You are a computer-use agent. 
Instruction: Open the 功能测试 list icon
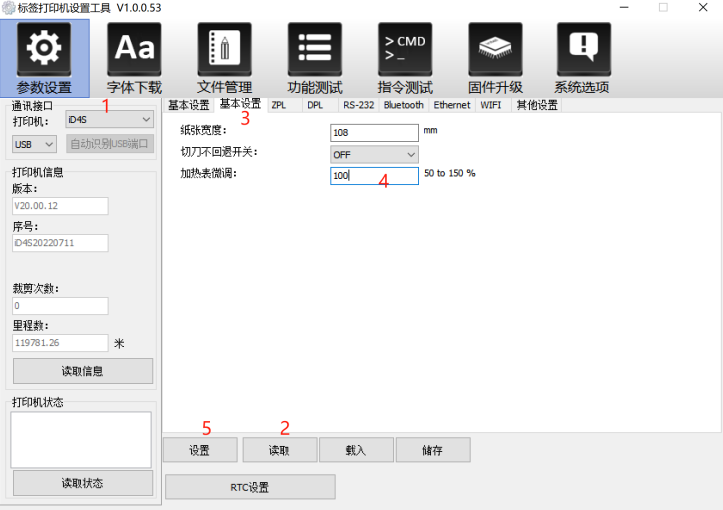tap(315, 58)
